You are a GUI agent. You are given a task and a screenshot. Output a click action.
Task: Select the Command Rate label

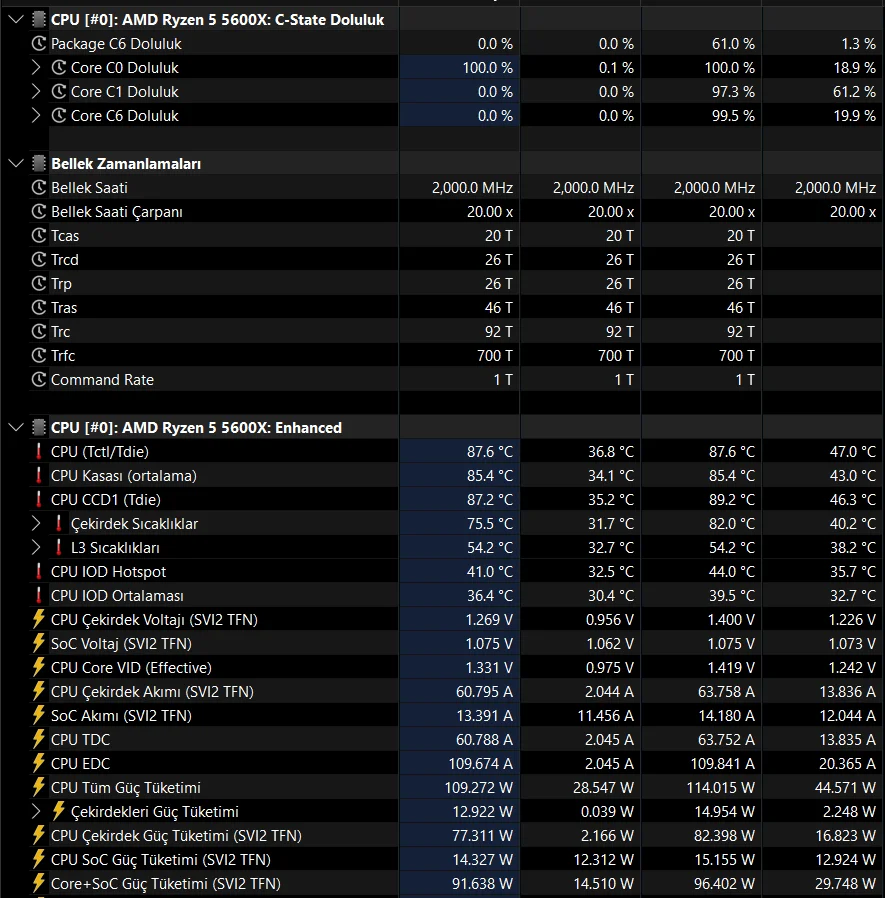tap(103, 380)
